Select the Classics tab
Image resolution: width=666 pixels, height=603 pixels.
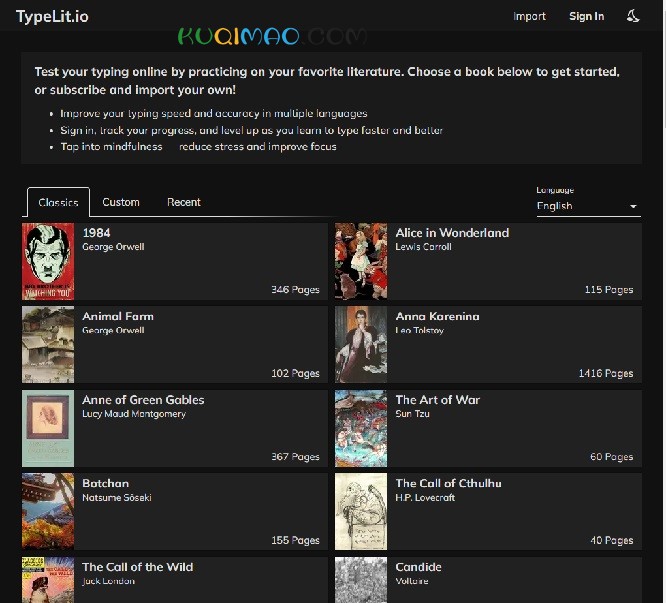(58, 202)
